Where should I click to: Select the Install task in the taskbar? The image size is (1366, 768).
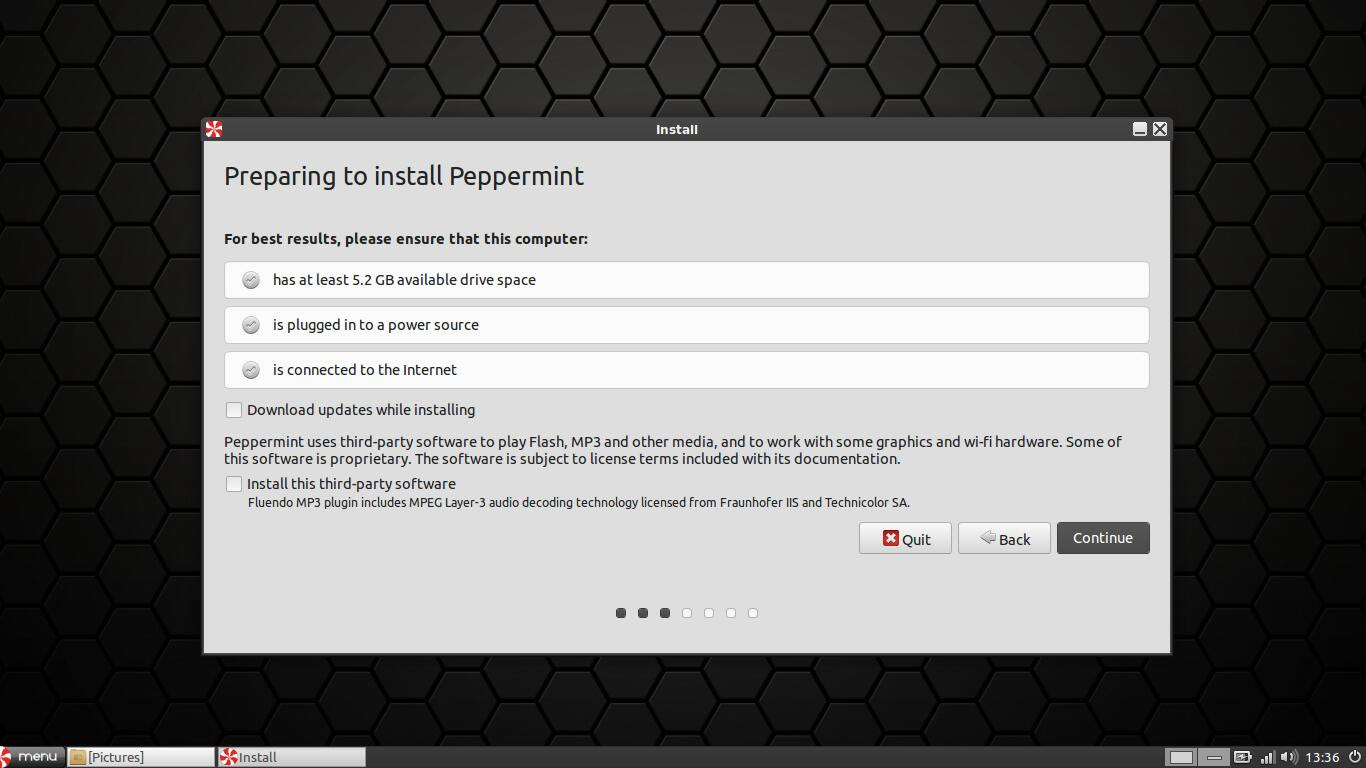(292, 757)
